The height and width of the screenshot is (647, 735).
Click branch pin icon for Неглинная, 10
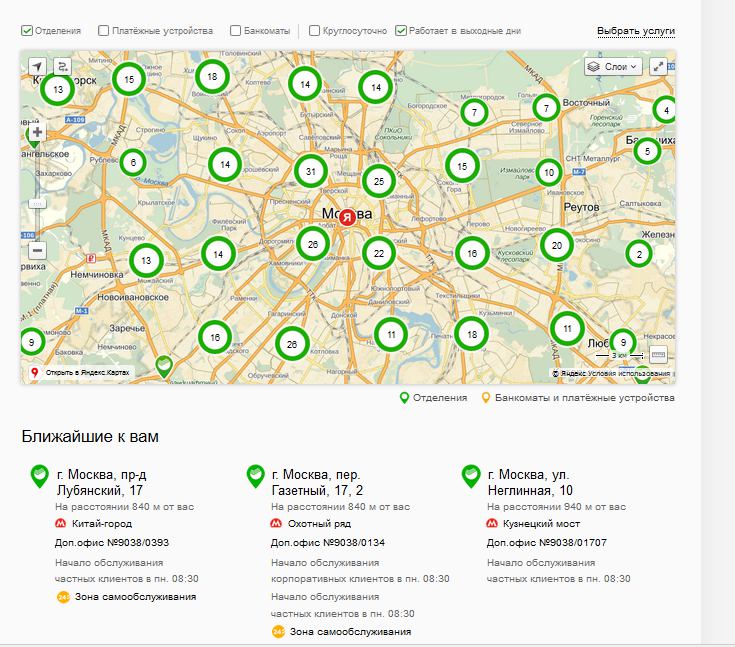point(471,476)
